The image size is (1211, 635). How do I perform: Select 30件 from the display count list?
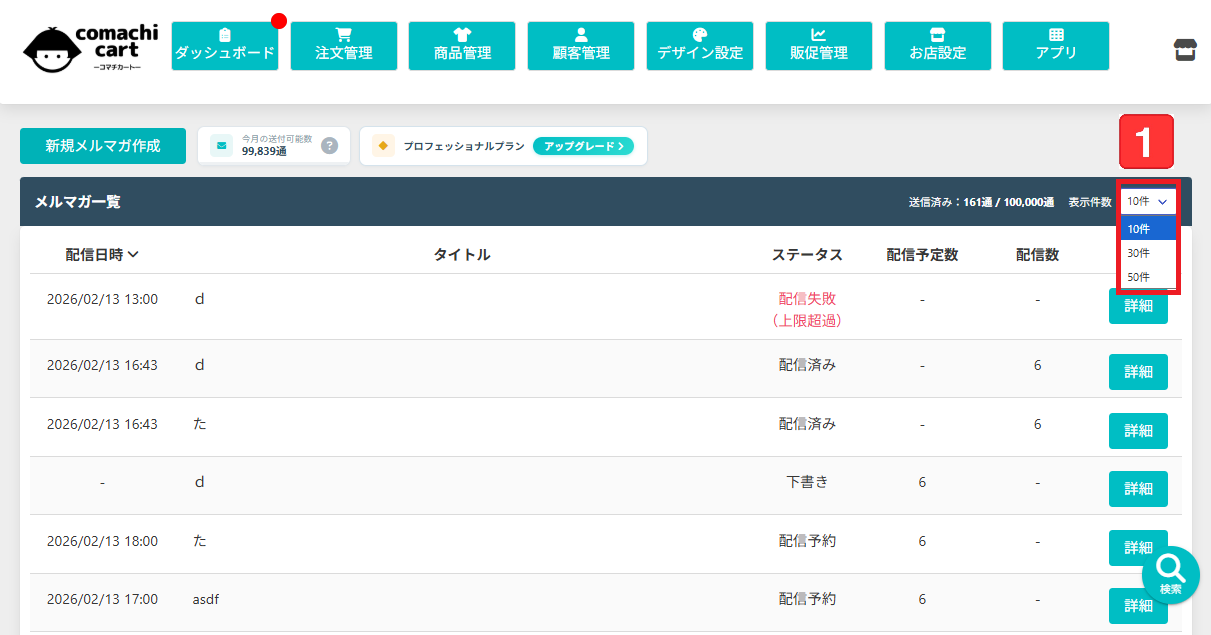[1139, 253]
